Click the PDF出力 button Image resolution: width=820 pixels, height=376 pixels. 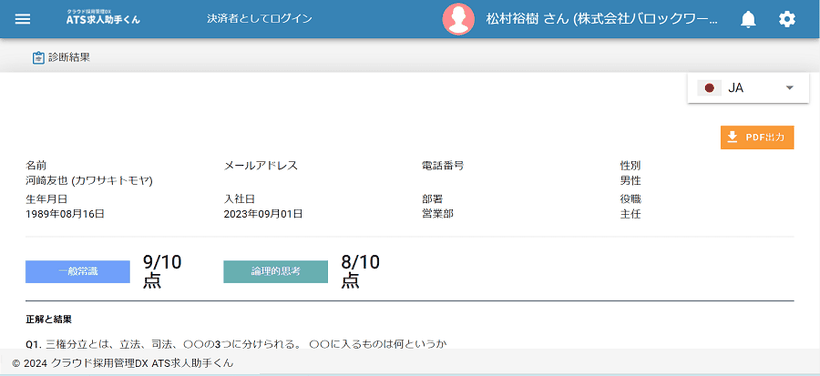coord(757,137)
